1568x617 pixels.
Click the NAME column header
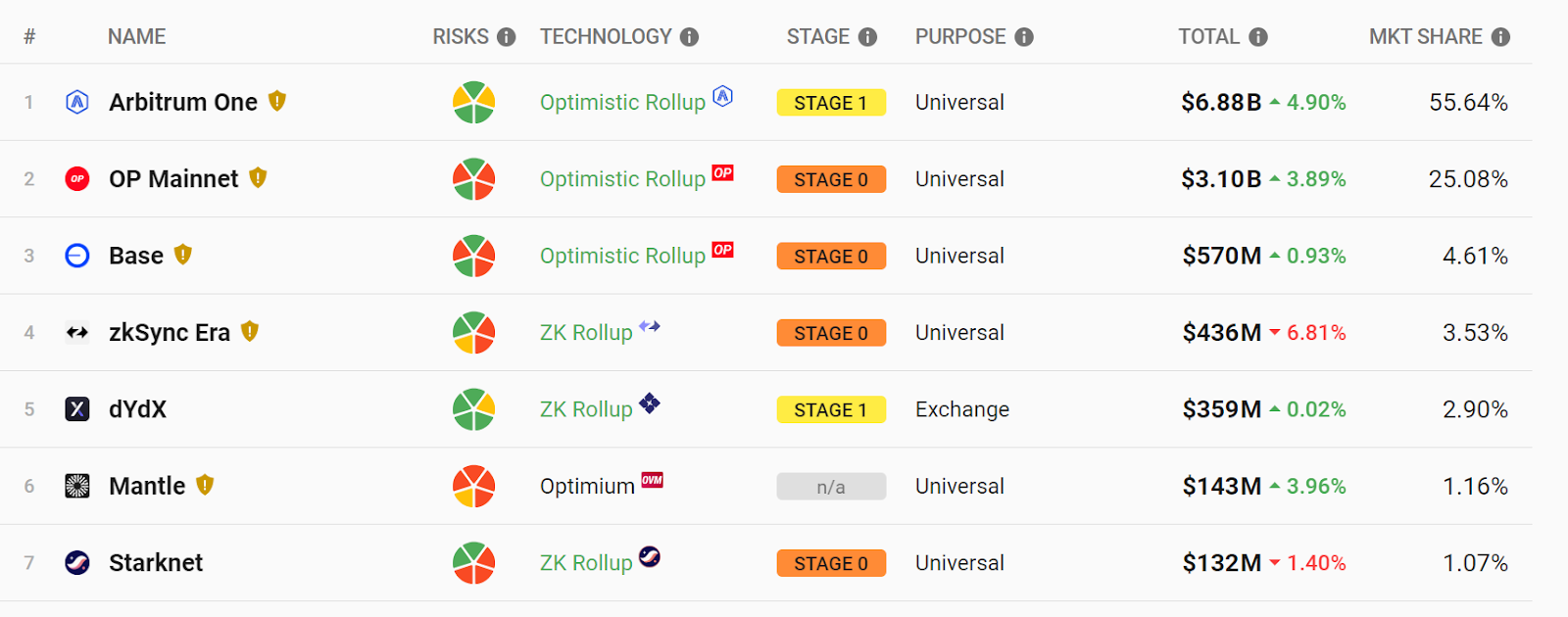(136, 37)
